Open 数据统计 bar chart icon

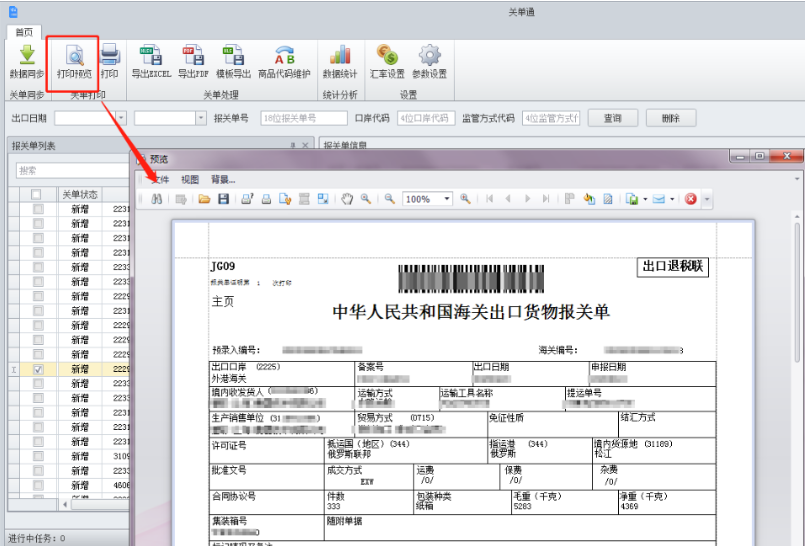(340, 55)
